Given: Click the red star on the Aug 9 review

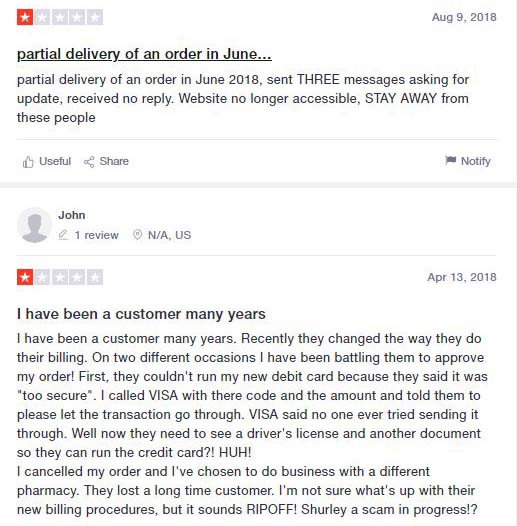Looking at the screenshot, I should (25, 17).
